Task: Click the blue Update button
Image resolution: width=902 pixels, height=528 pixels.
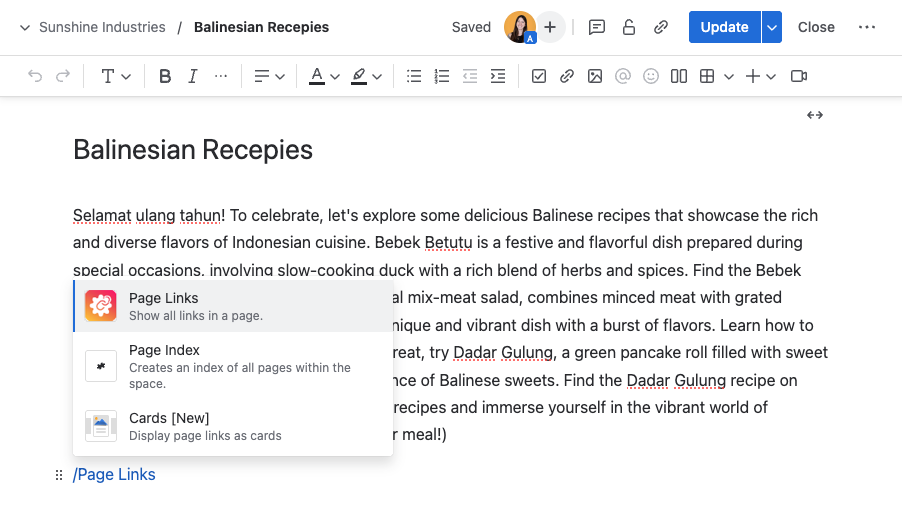Action: 724,27
